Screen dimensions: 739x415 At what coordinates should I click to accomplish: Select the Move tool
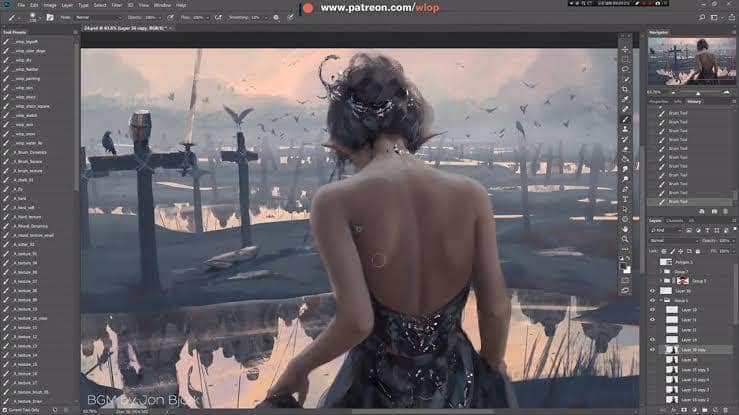coord(626,47)
